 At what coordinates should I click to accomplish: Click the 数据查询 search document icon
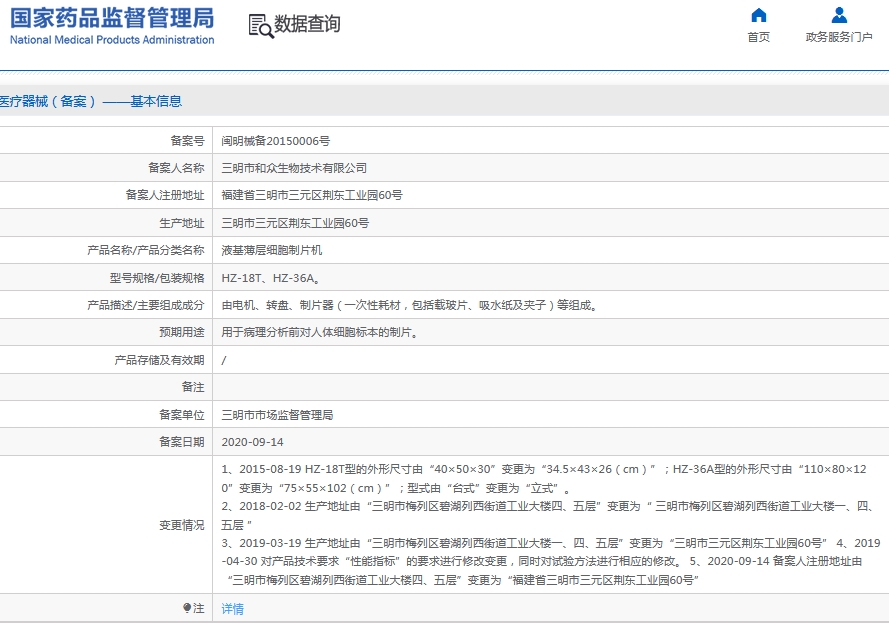click(261, 26)
